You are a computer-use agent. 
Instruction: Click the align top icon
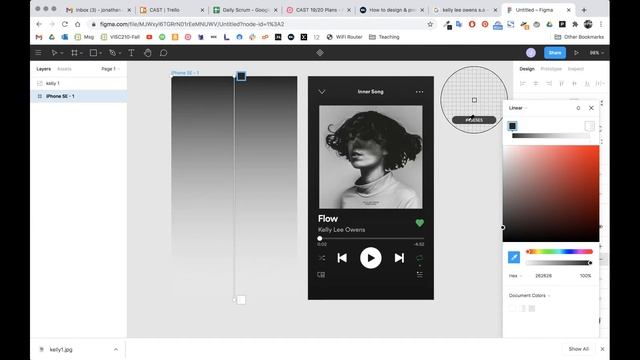coord(562,83)
